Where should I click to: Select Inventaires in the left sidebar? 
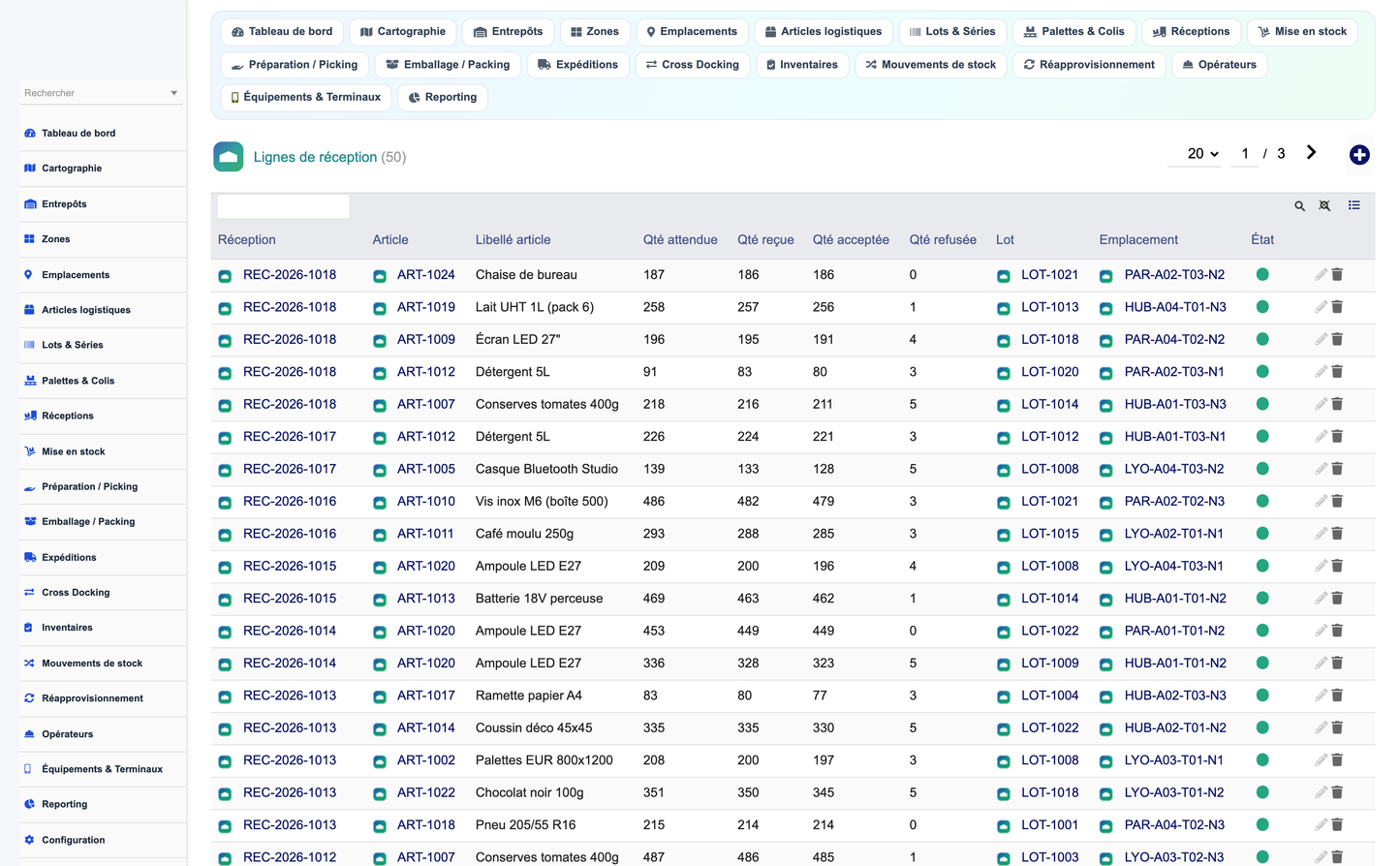click(67, 628)
